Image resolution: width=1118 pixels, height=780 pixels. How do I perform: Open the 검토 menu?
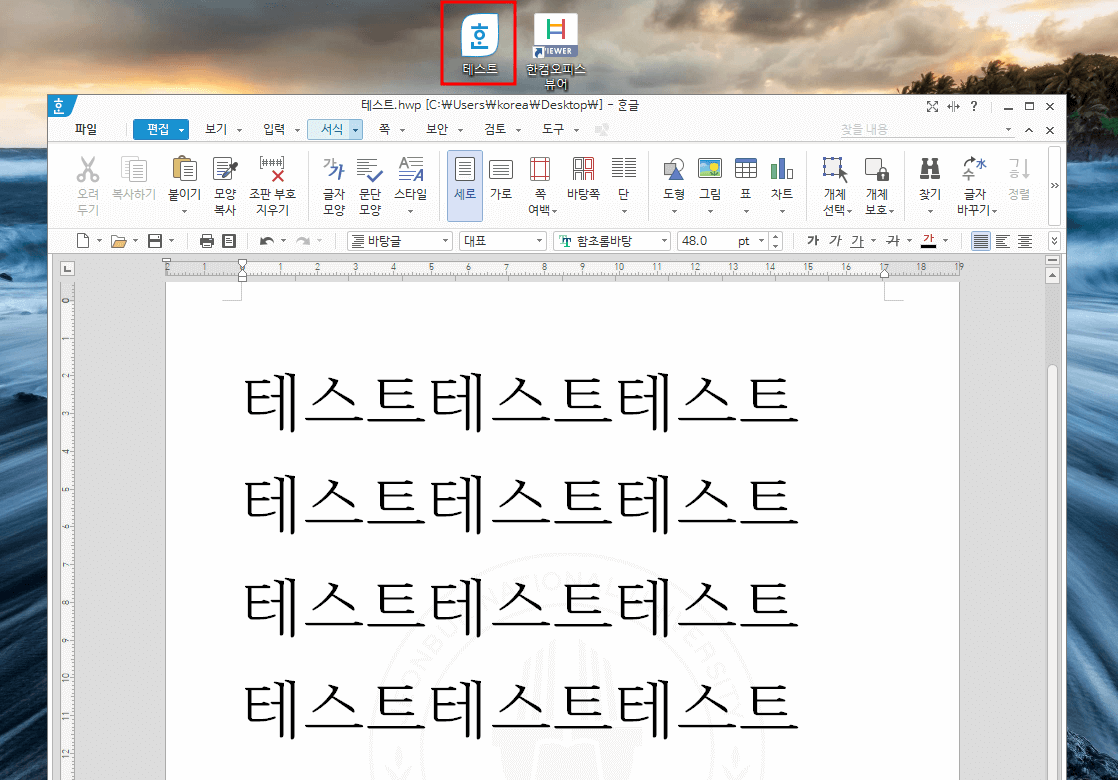(495, 129)
